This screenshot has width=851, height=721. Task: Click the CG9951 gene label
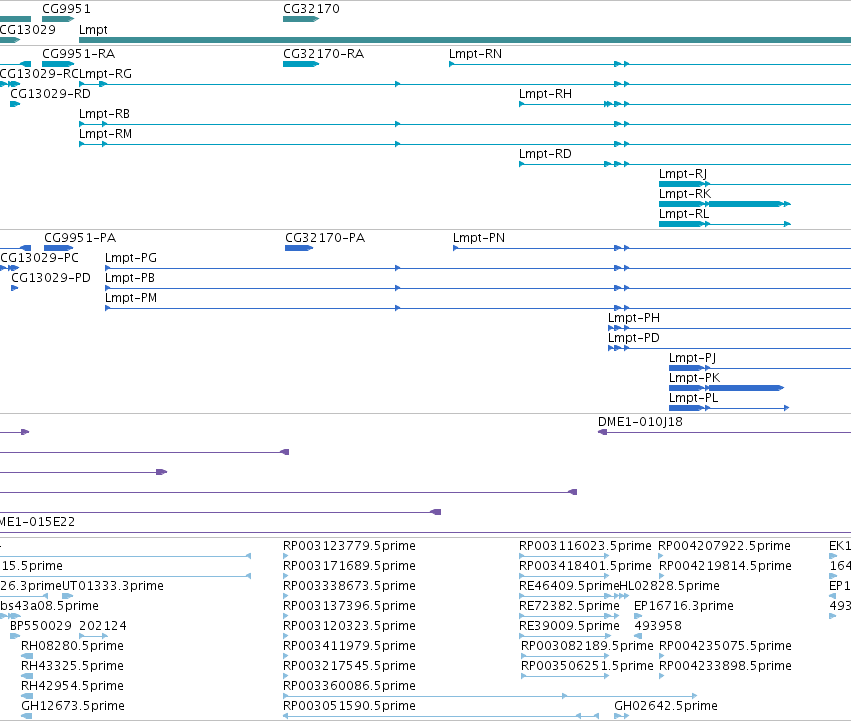[66, 9]
